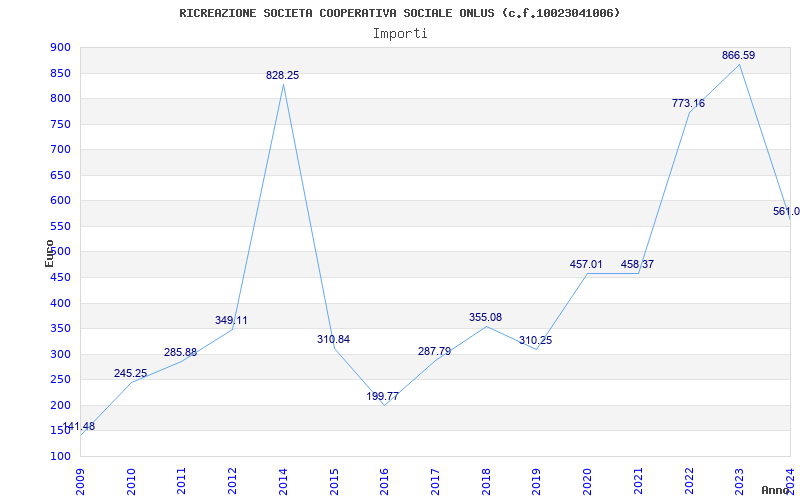Viewport: 800px width, 500px height.
Task: Click the 199.77 data label
Action: click(383, 396)
